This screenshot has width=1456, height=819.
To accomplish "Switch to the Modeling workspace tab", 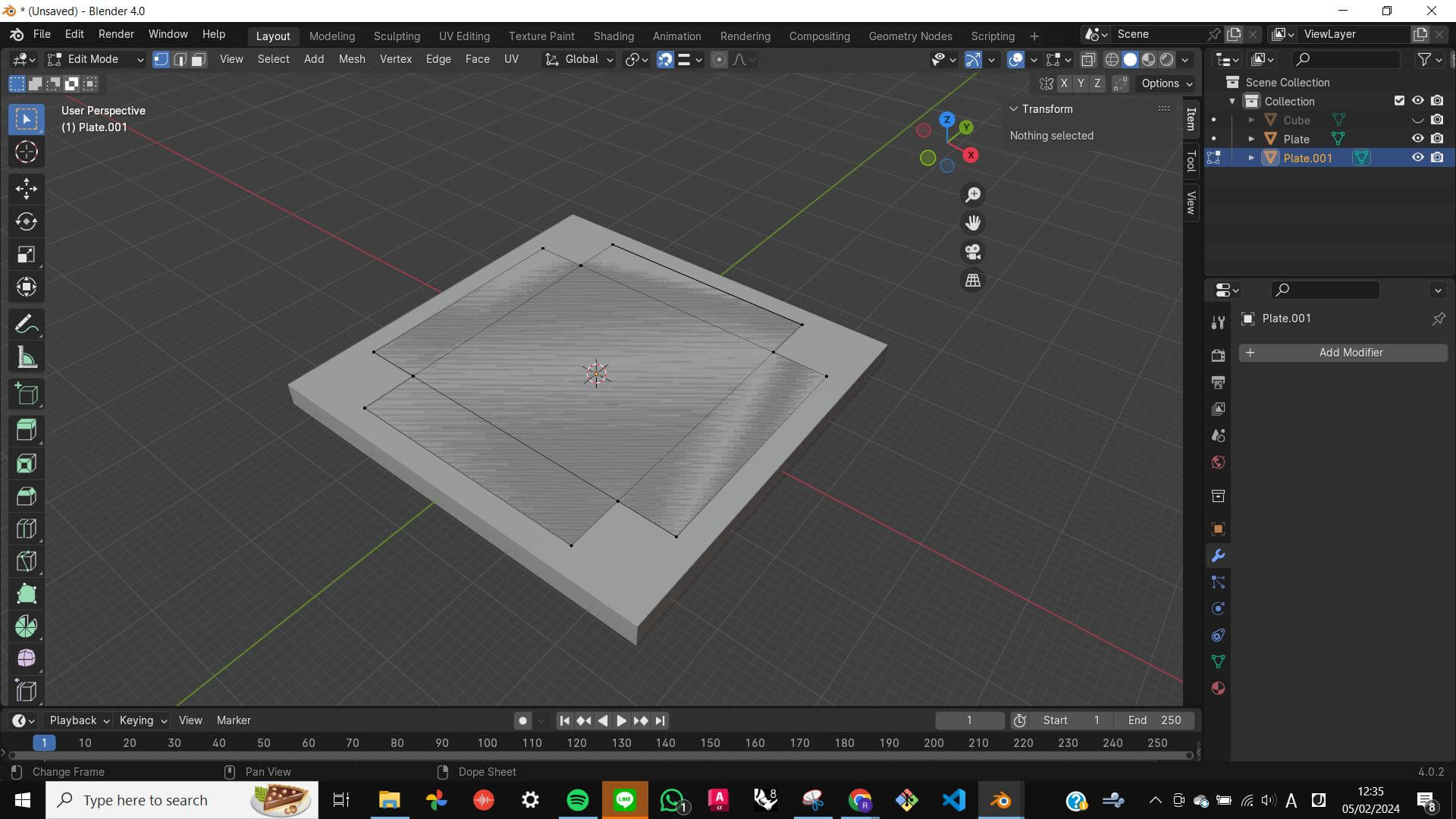I will coord(331,36).
